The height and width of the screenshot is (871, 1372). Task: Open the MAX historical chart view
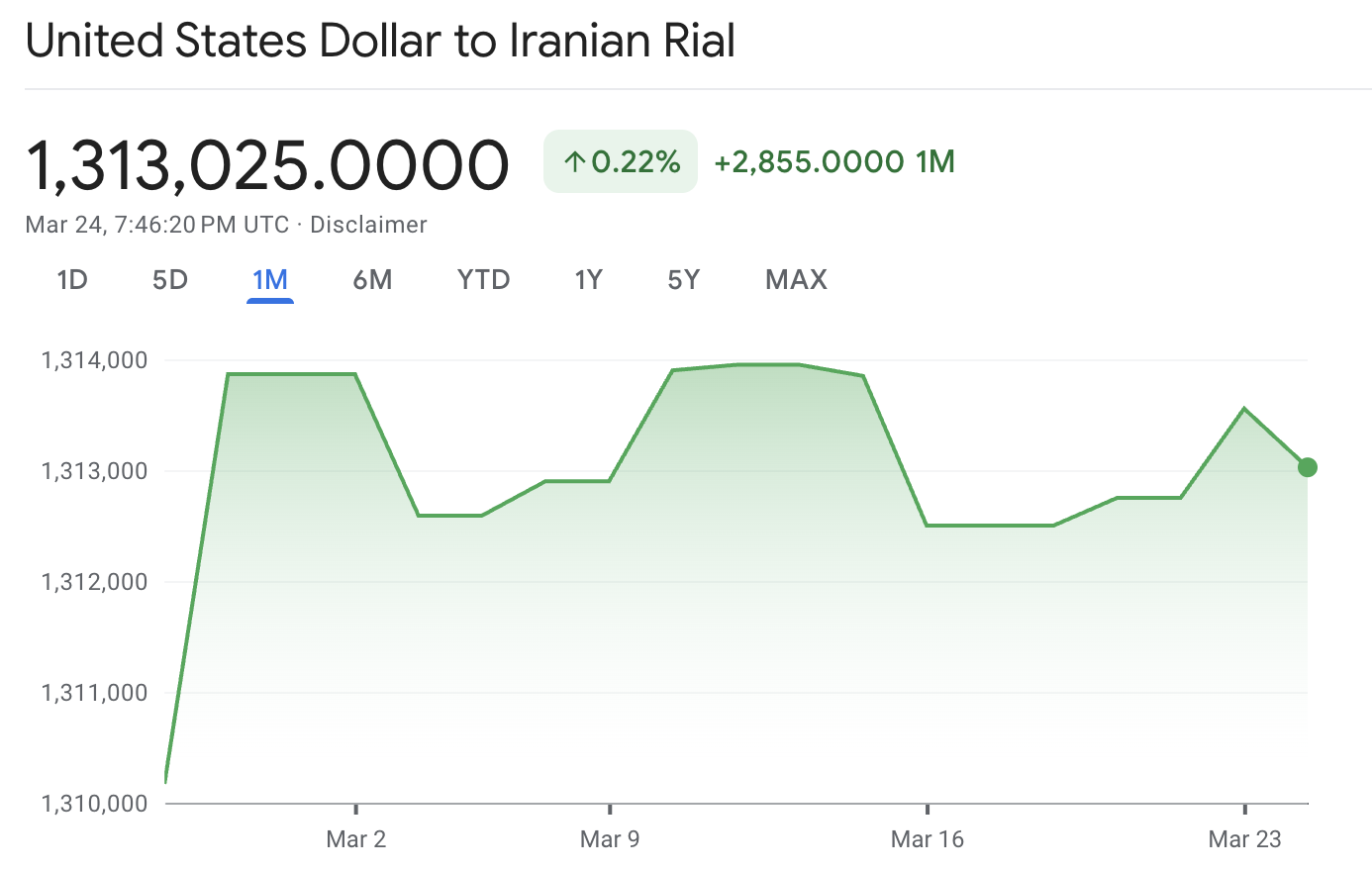(795, 280)
